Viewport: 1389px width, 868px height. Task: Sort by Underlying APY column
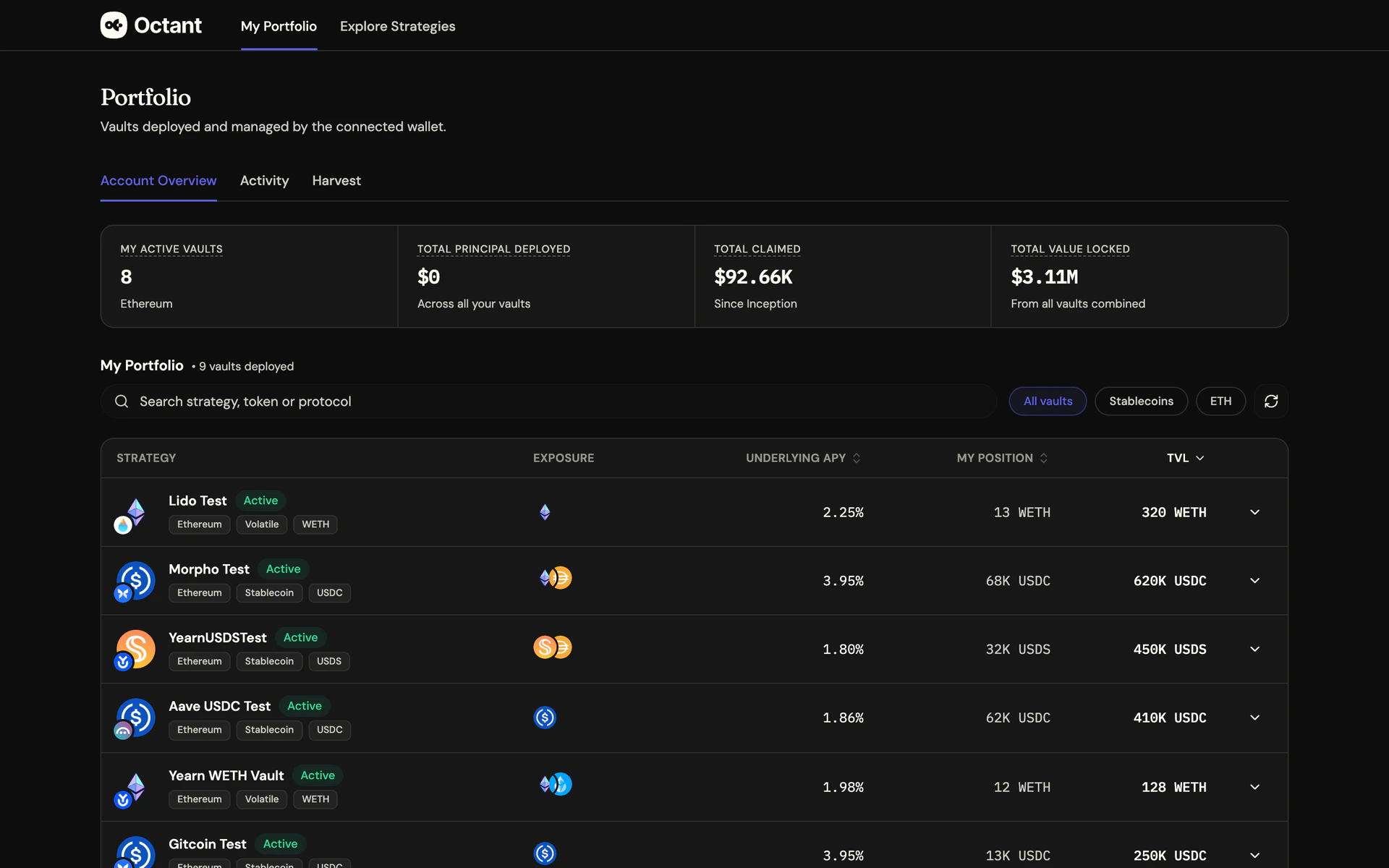click(x=803, y=458)
